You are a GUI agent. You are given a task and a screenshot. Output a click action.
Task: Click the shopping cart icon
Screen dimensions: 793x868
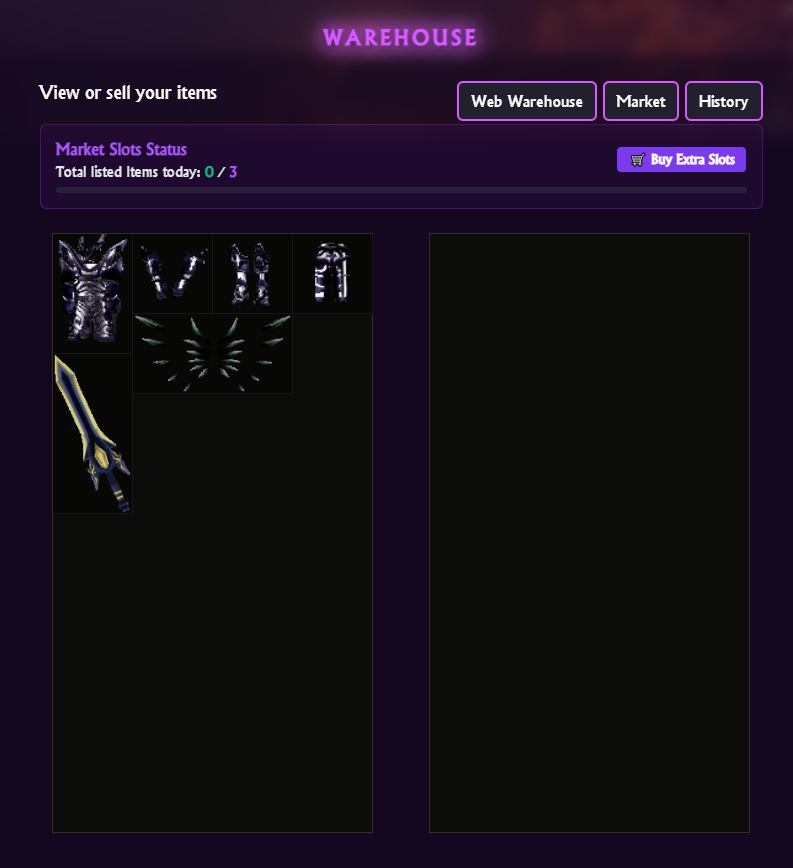pyautogui.click(x=638, y=160)
